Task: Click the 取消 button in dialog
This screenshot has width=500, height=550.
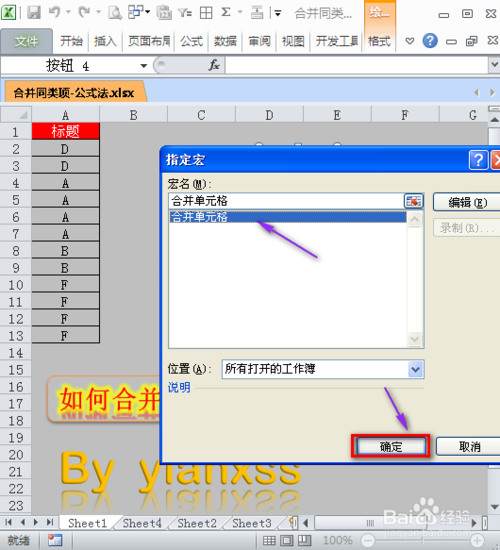Action: tap(469, 447)
